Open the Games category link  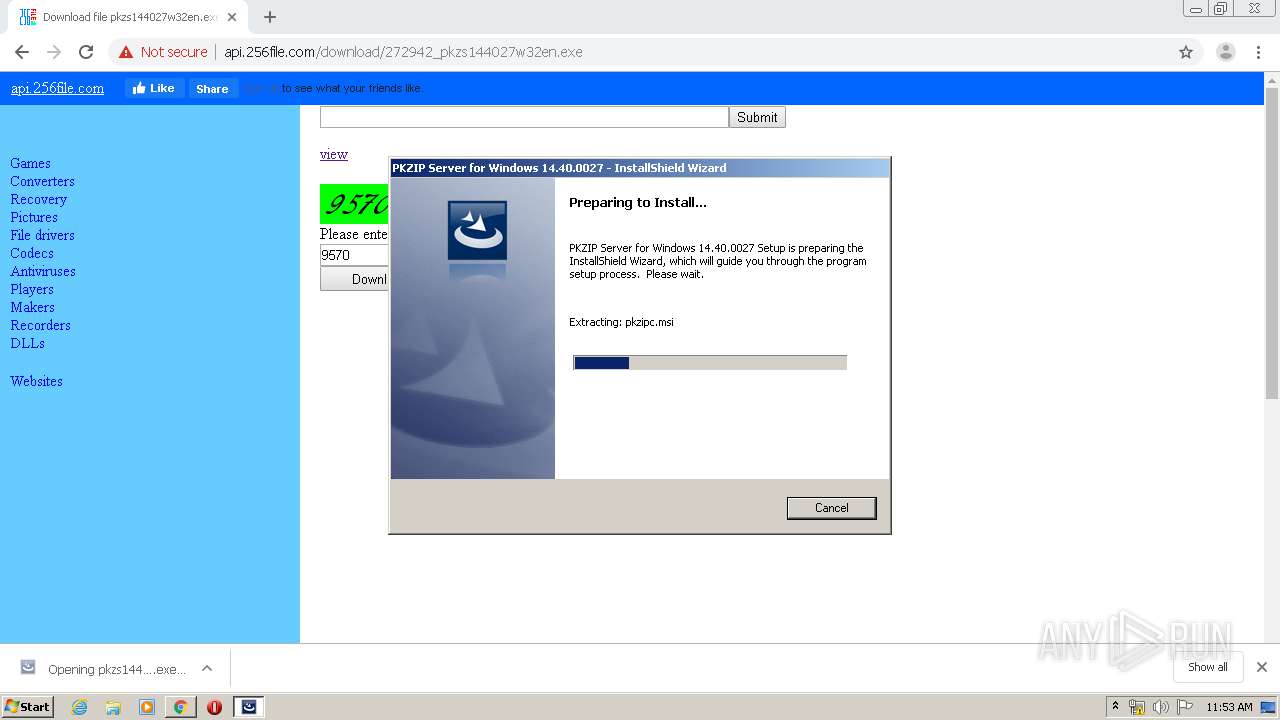coord(30,163)
